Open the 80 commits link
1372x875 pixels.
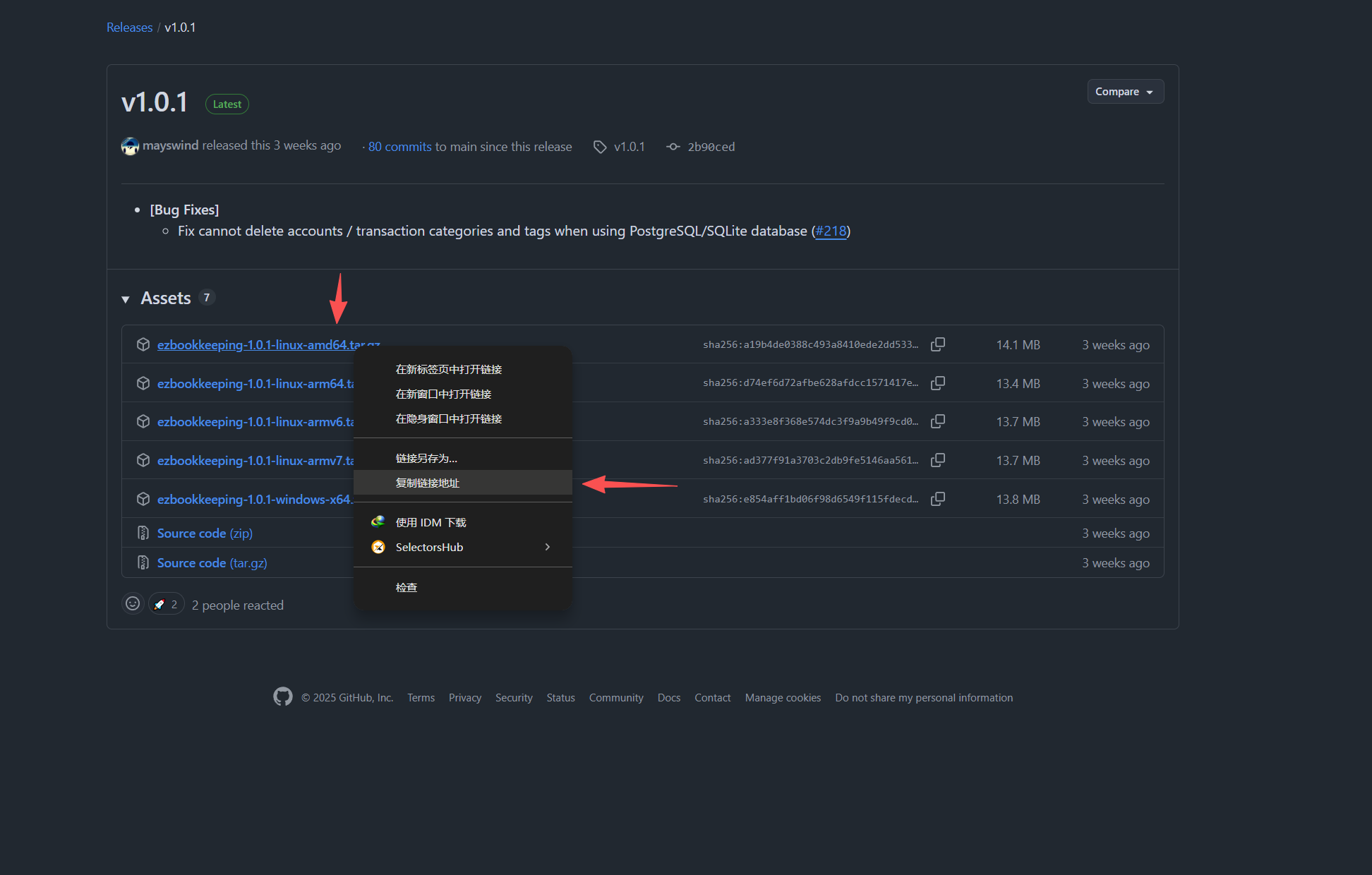click(399, 147)
